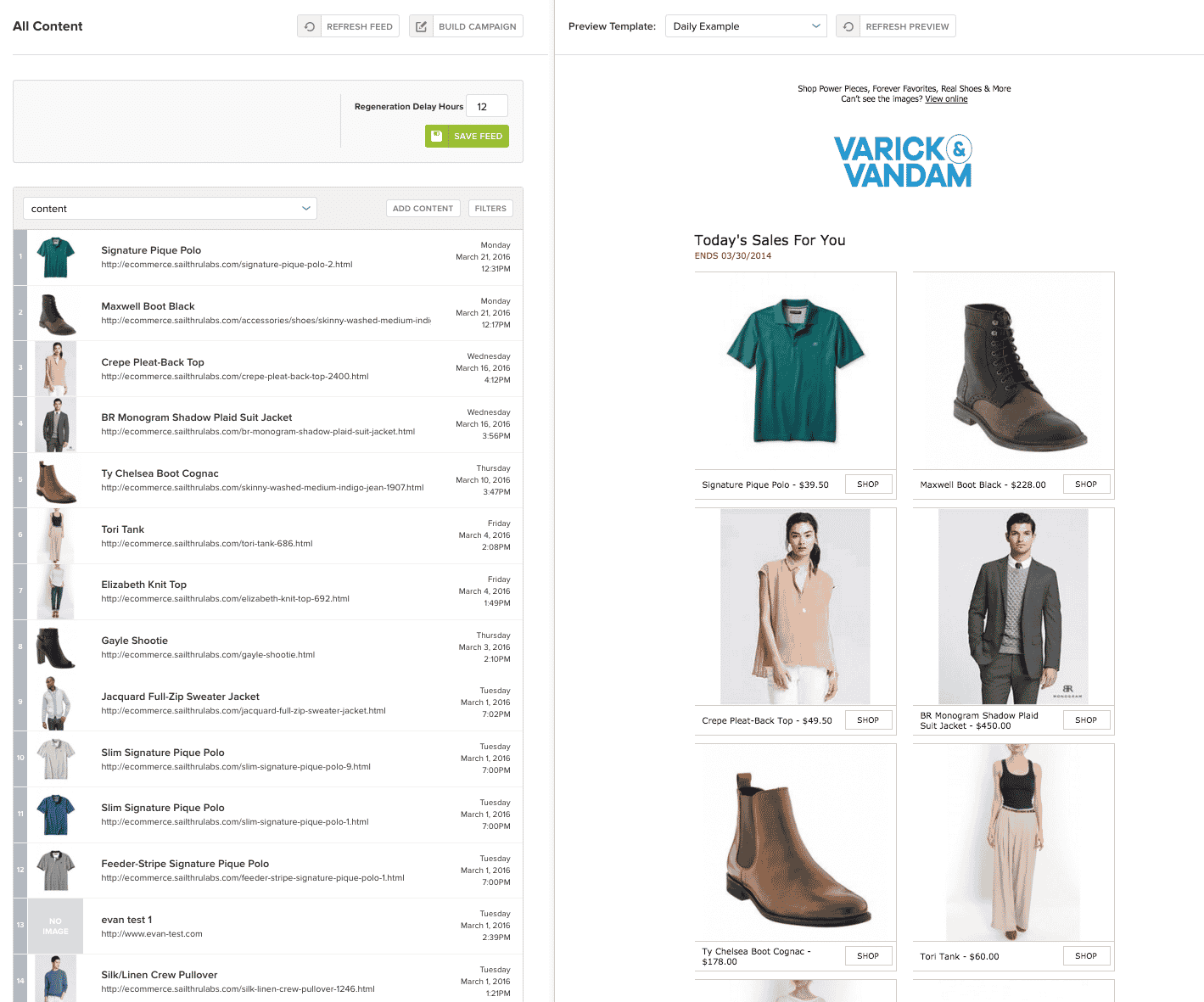The image size is (1204, 1002).
Task: Click the ADD CONTENT button
Action: tap(423, 209)
